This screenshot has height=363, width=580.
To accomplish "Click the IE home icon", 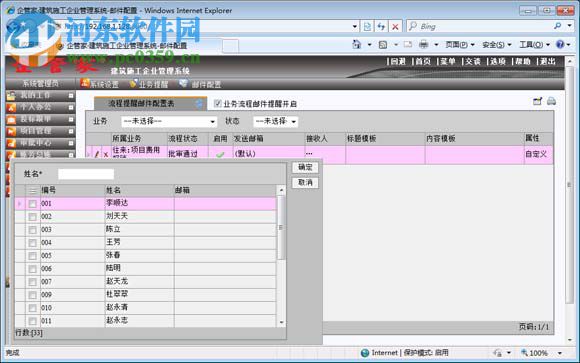I will tap(357, 45).
